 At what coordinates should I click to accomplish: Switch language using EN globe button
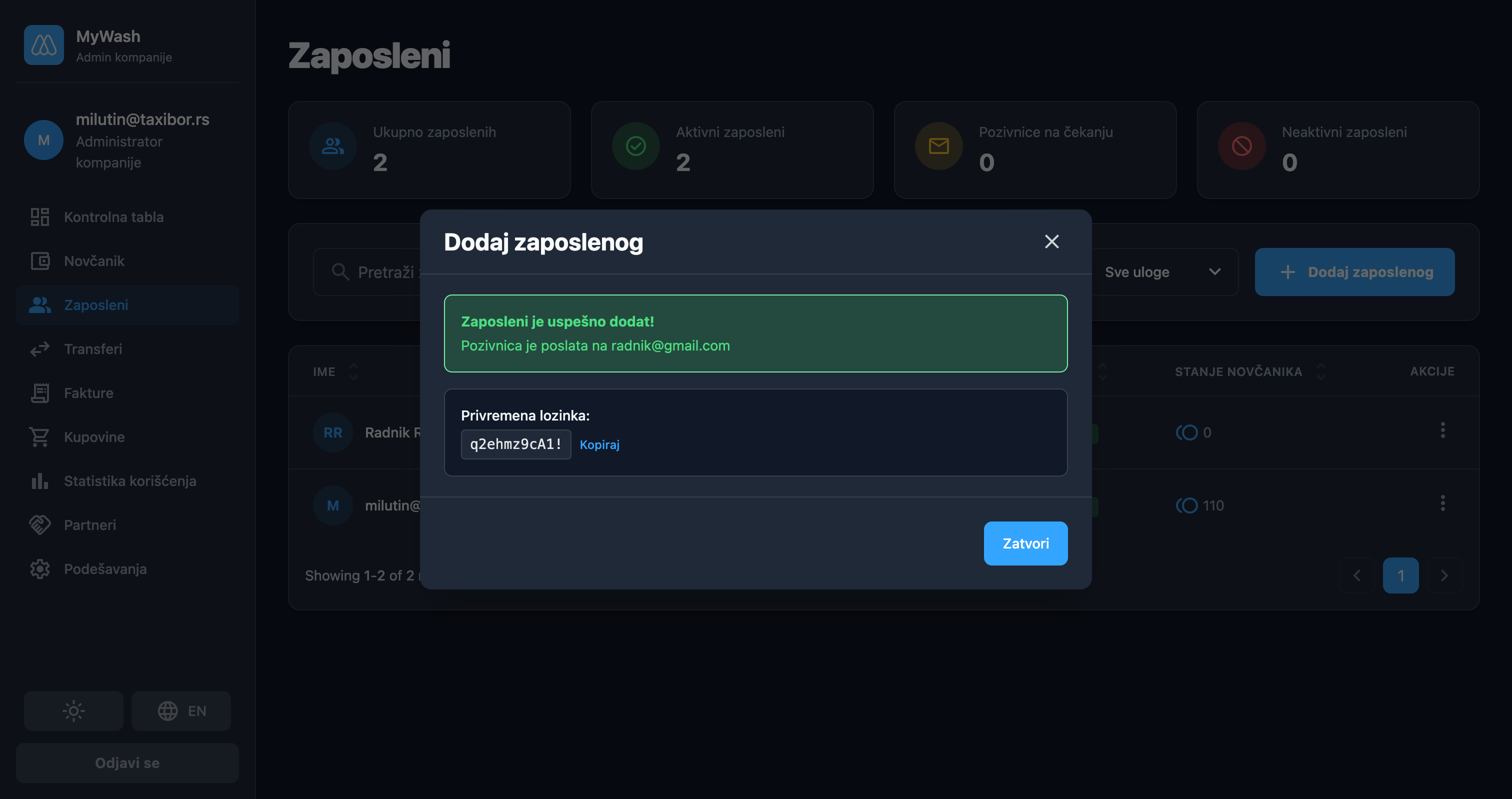click(181, 711)
